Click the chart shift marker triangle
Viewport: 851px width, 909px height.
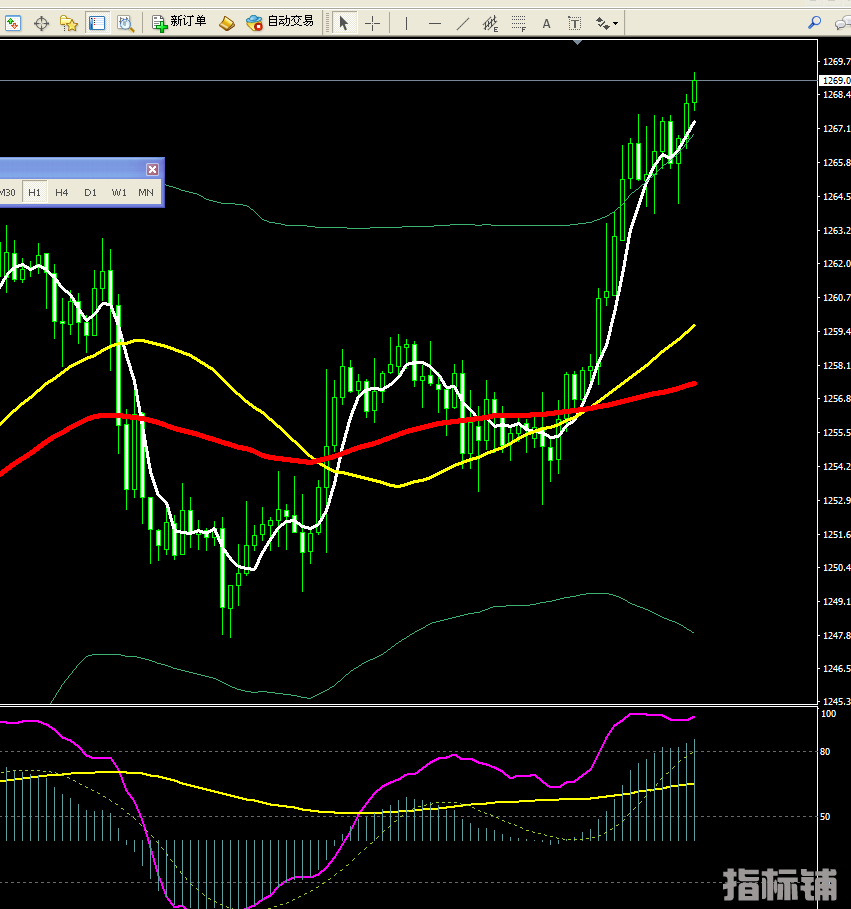click(578, 42)
